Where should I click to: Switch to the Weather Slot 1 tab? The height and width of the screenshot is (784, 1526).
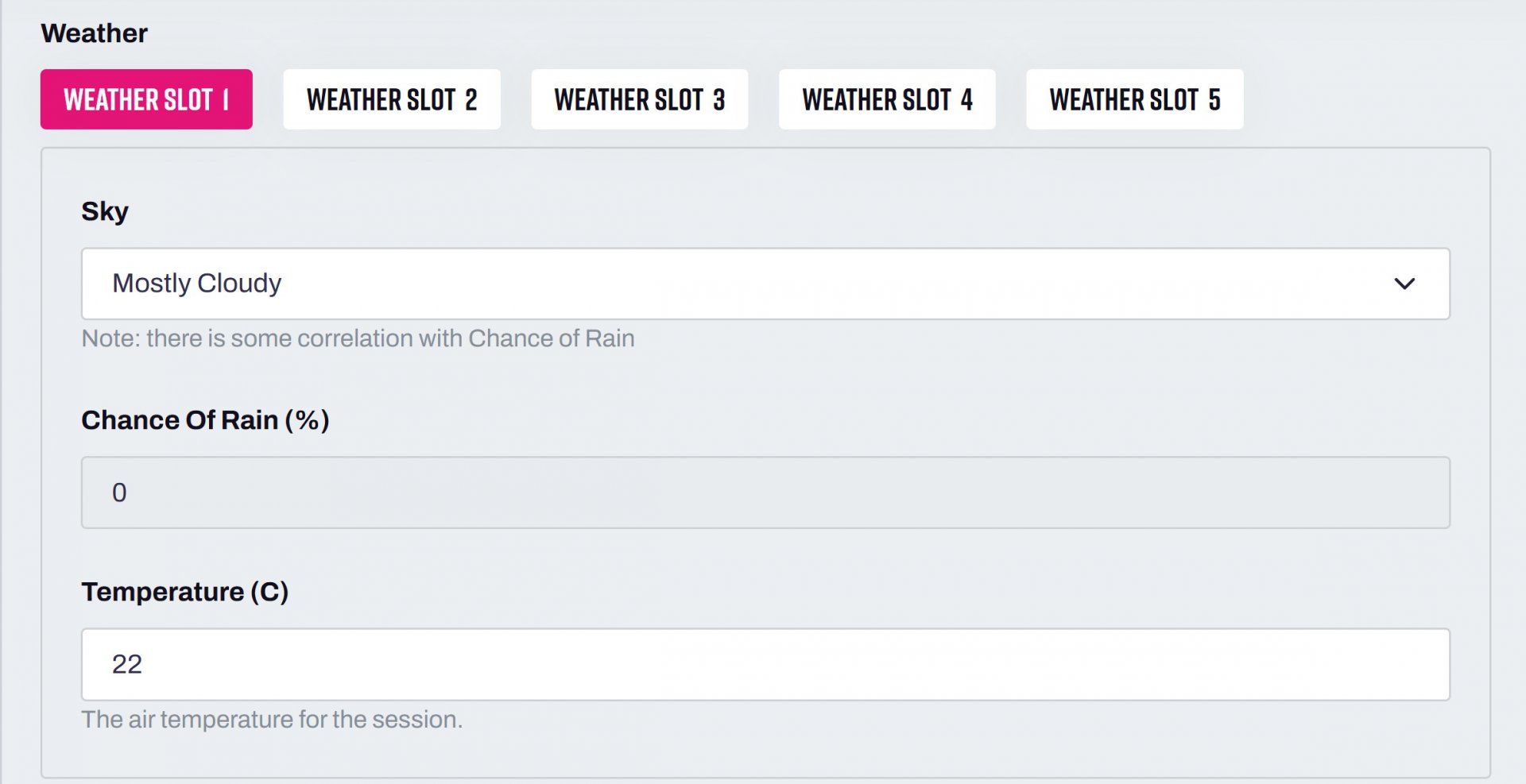(x=146, y=99)
